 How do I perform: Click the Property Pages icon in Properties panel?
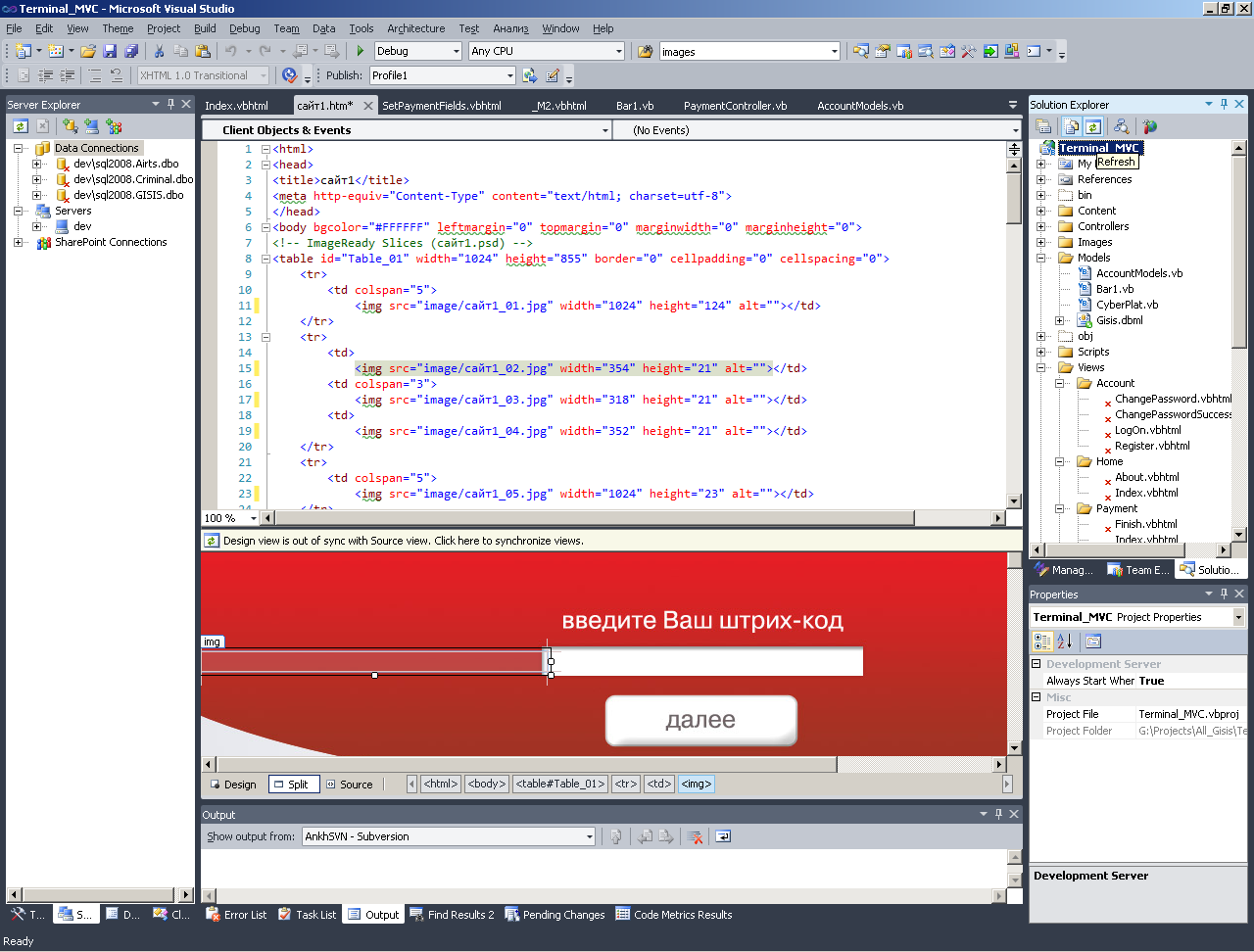(x=1093, y=641)
